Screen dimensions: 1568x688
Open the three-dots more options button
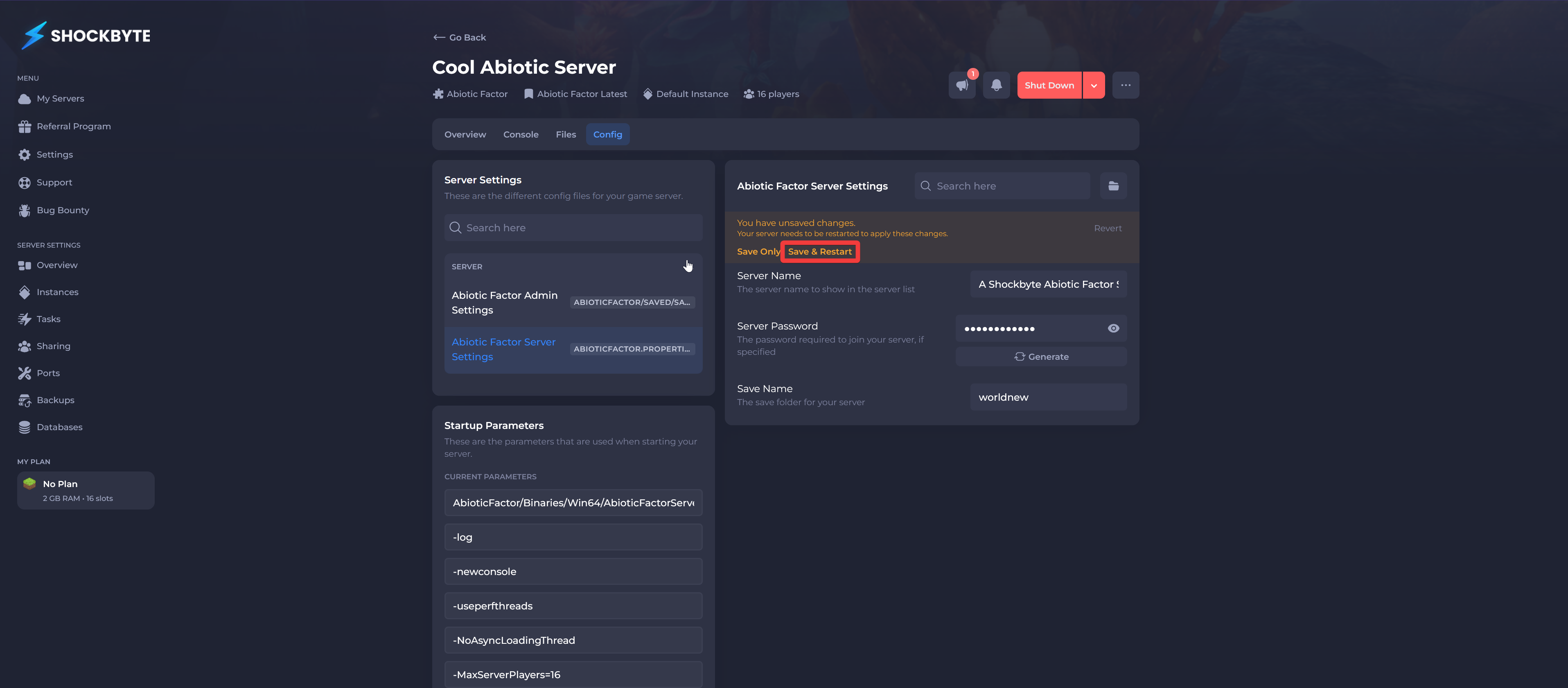pyautogui.click(x=1126, y=85)
